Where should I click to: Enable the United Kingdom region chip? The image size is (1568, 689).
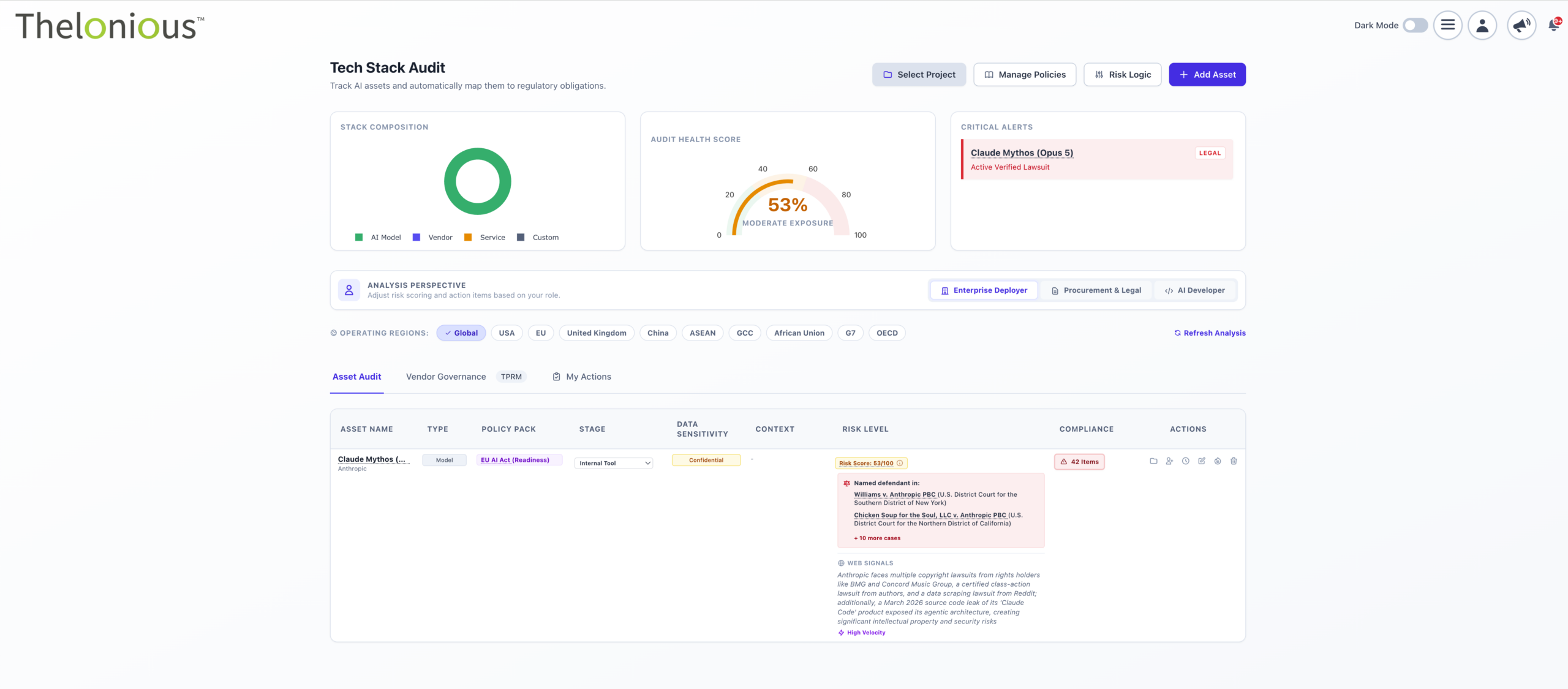597,333
